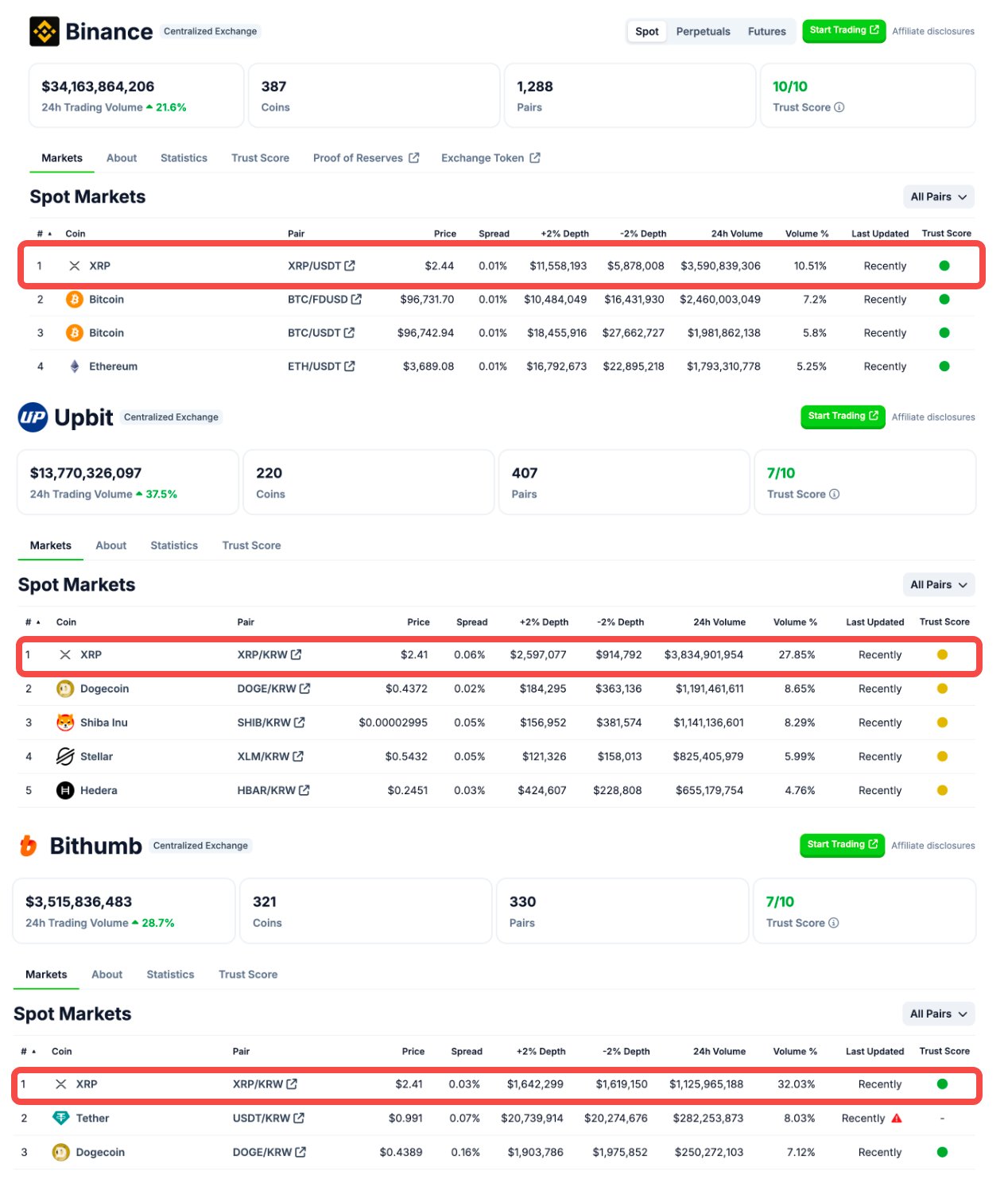Click the Binance Trust Score info icon

pos(839,107)
